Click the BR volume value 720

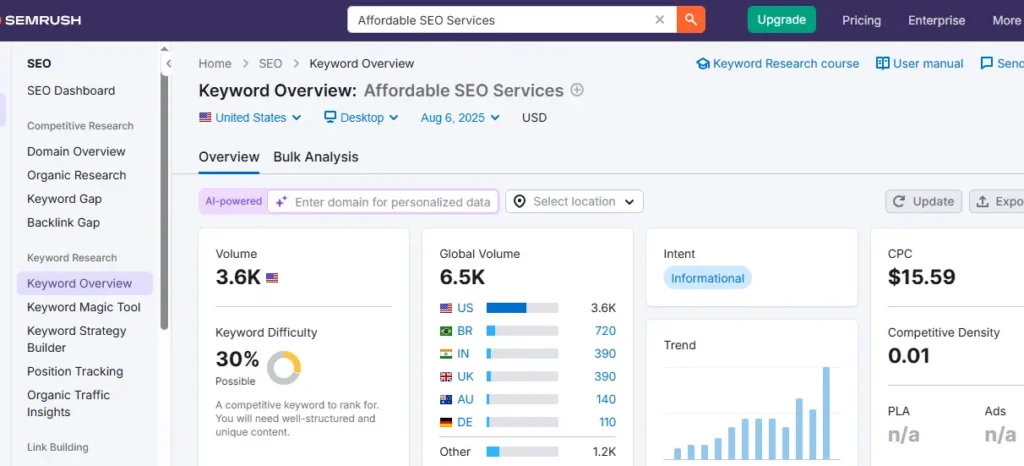(x=605, y=331)
